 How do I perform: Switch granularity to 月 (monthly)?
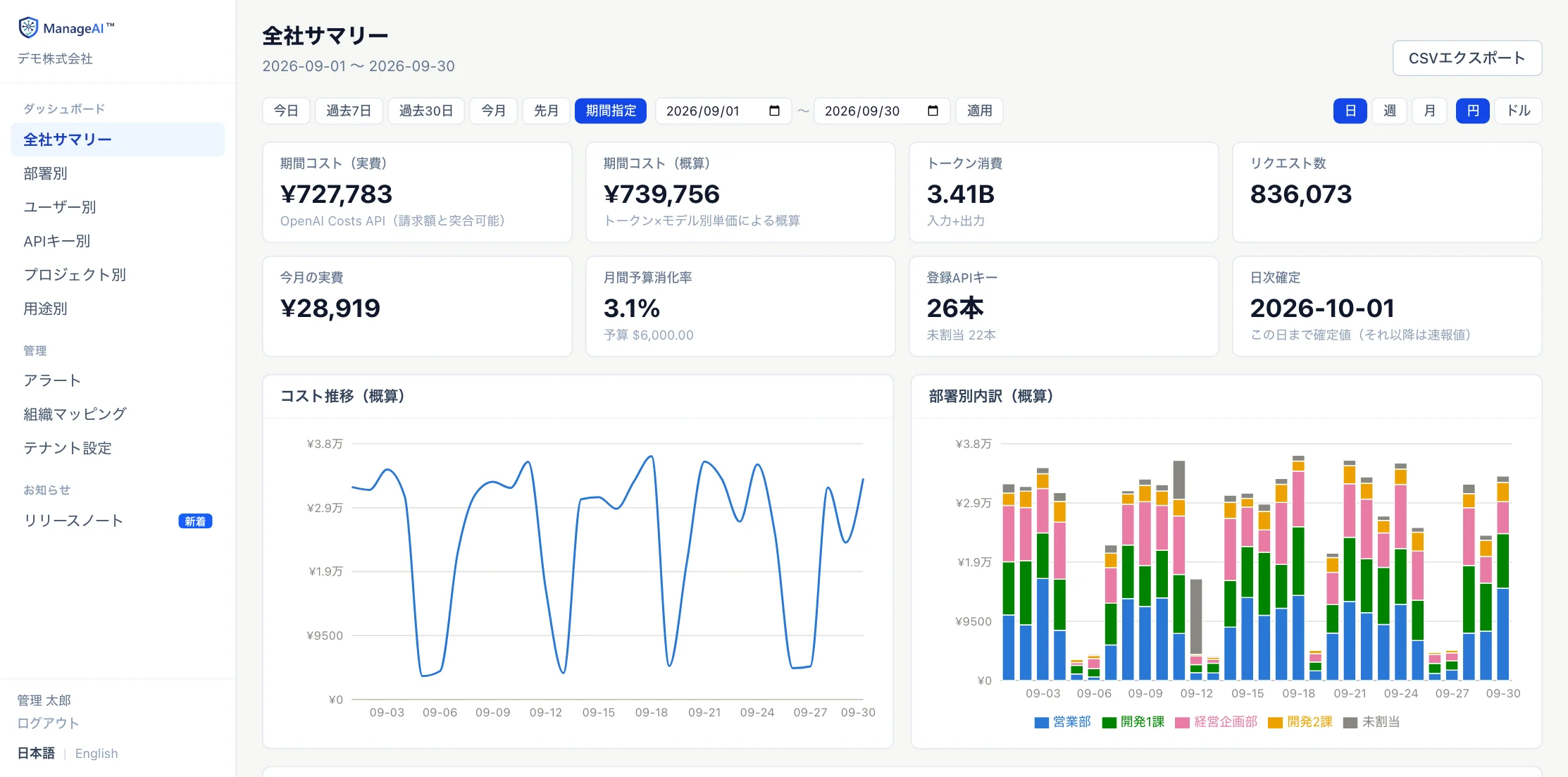point(1429,111)
